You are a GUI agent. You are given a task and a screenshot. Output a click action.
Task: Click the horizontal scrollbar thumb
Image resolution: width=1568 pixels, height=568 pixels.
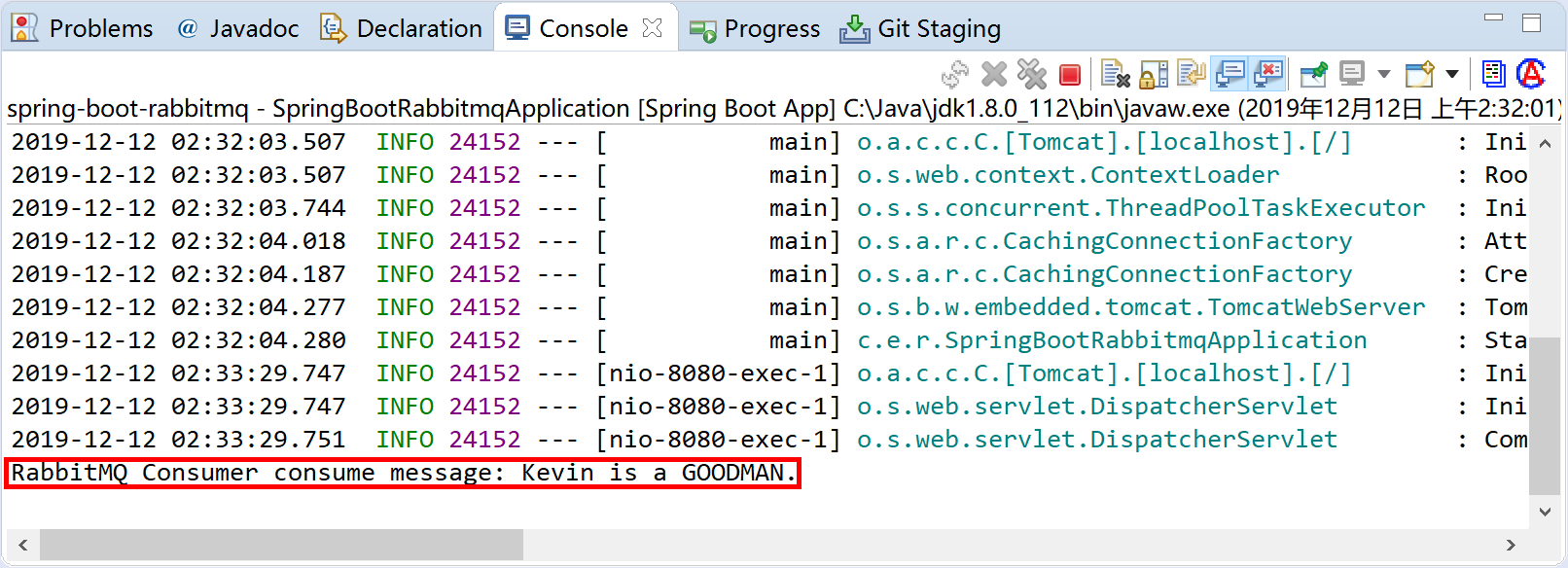click(x=280, y=545)
